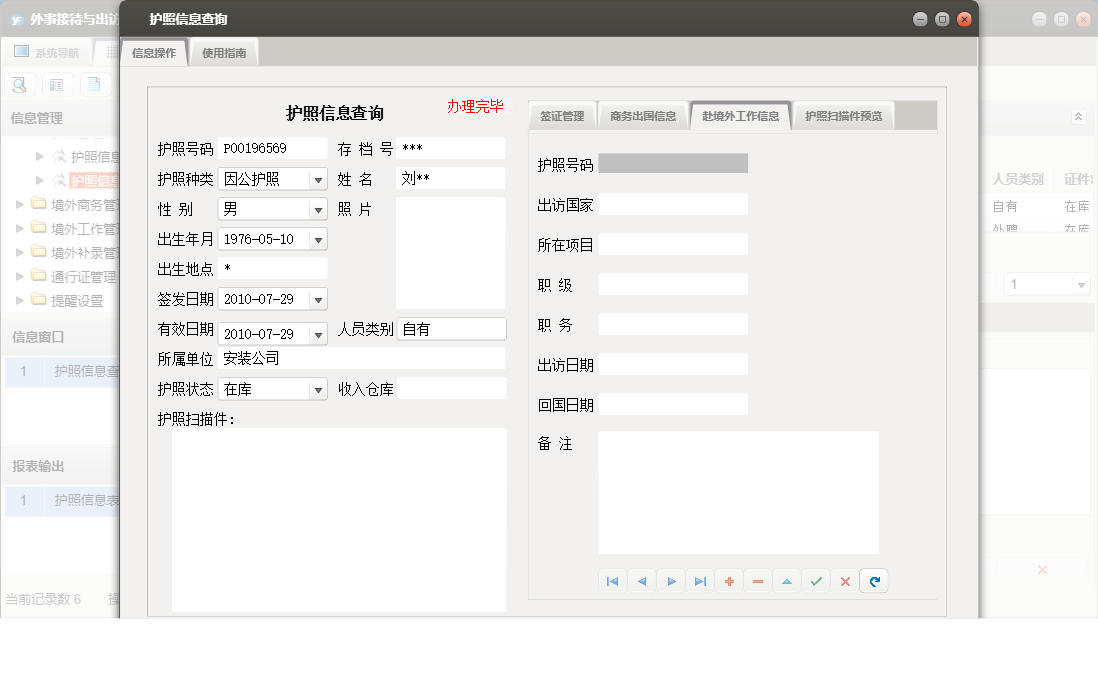Viewport: 1098px width, 685px height.
Task: Advance to the next record
Action: click(670, 580)
